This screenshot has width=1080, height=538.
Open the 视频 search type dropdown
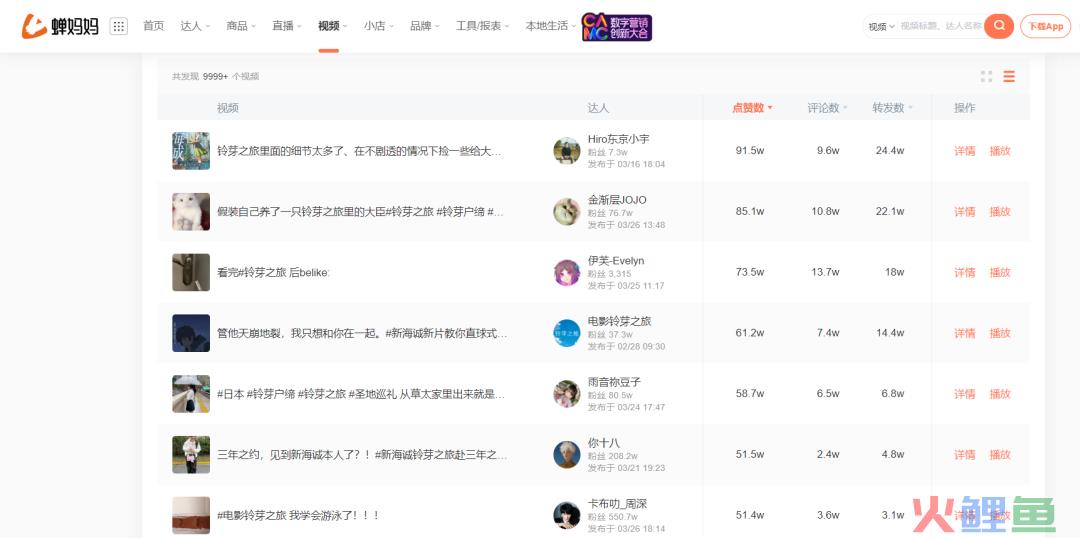pos(881,27)
